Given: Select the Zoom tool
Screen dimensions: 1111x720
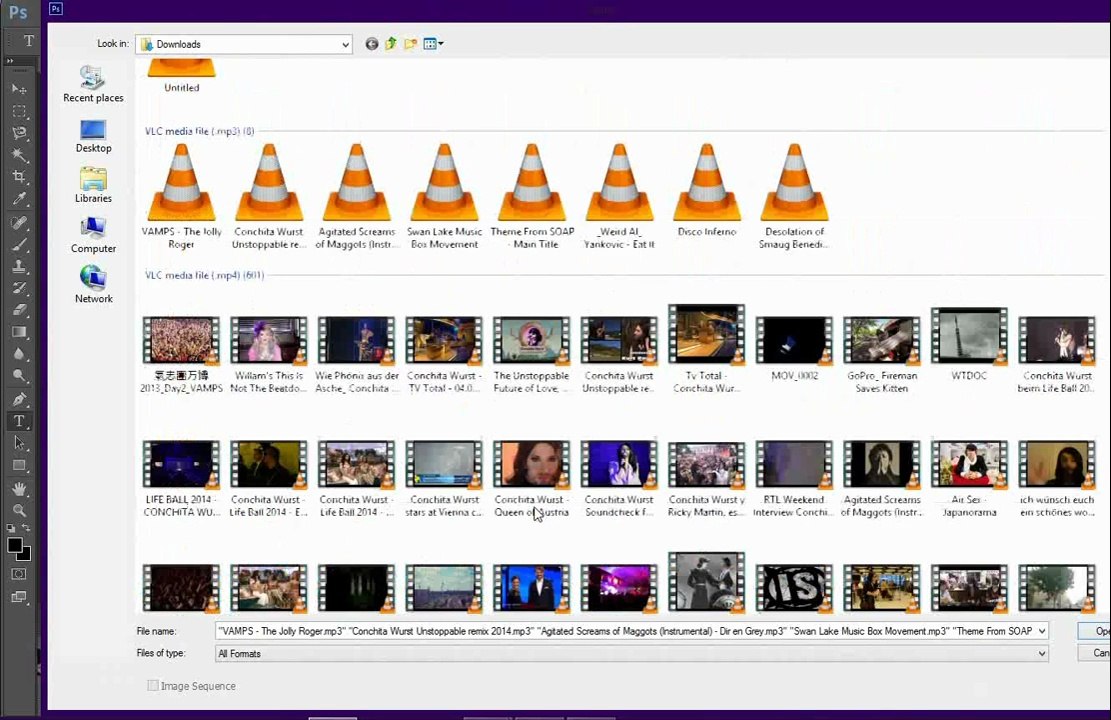Looking at the screenshot, I should (19, 510).
